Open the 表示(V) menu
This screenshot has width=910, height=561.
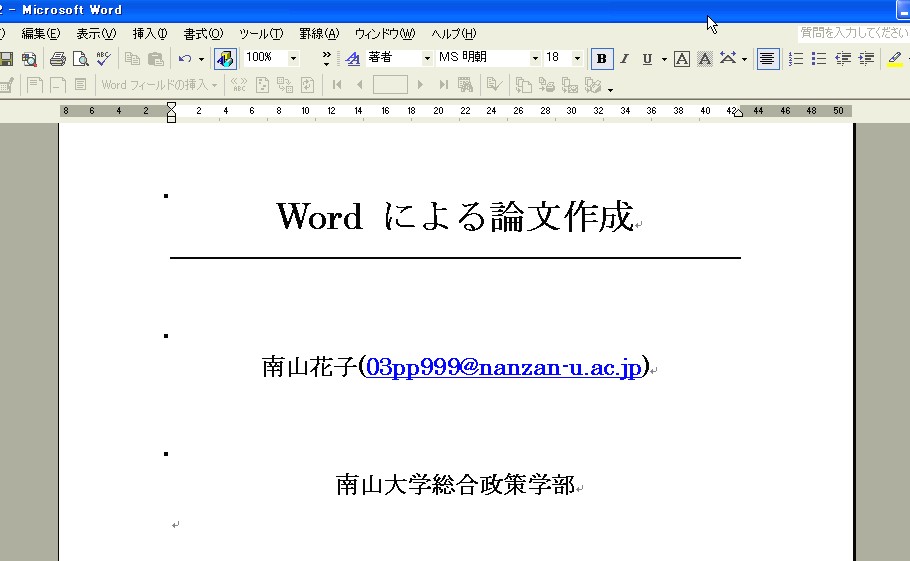[96, 34]
